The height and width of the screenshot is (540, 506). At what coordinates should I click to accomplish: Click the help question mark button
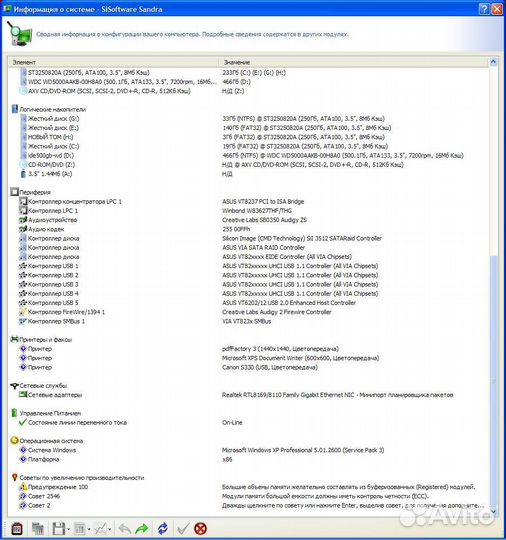pos(484,9)
